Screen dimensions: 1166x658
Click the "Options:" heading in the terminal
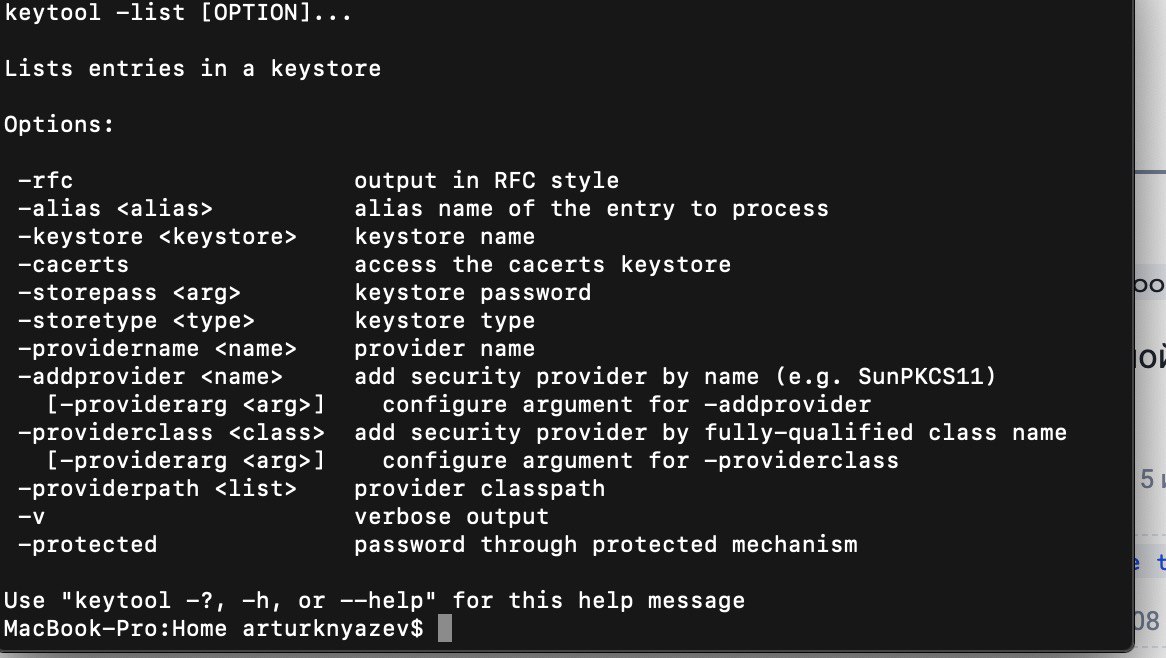pyautogui.click(x=60, y=125)
